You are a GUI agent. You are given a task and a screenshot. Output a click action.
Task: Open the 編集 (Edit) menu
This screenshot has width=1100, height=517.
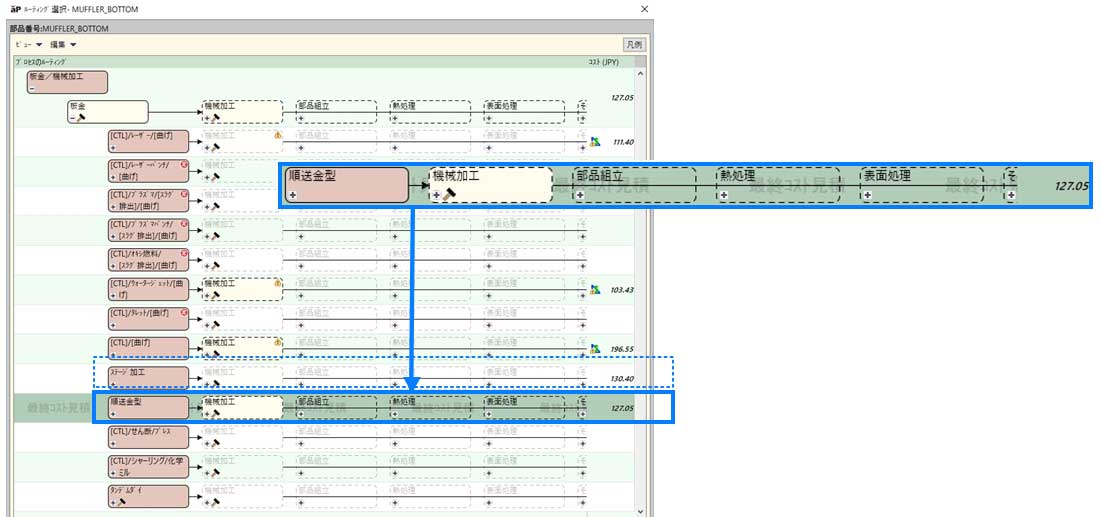64,44
